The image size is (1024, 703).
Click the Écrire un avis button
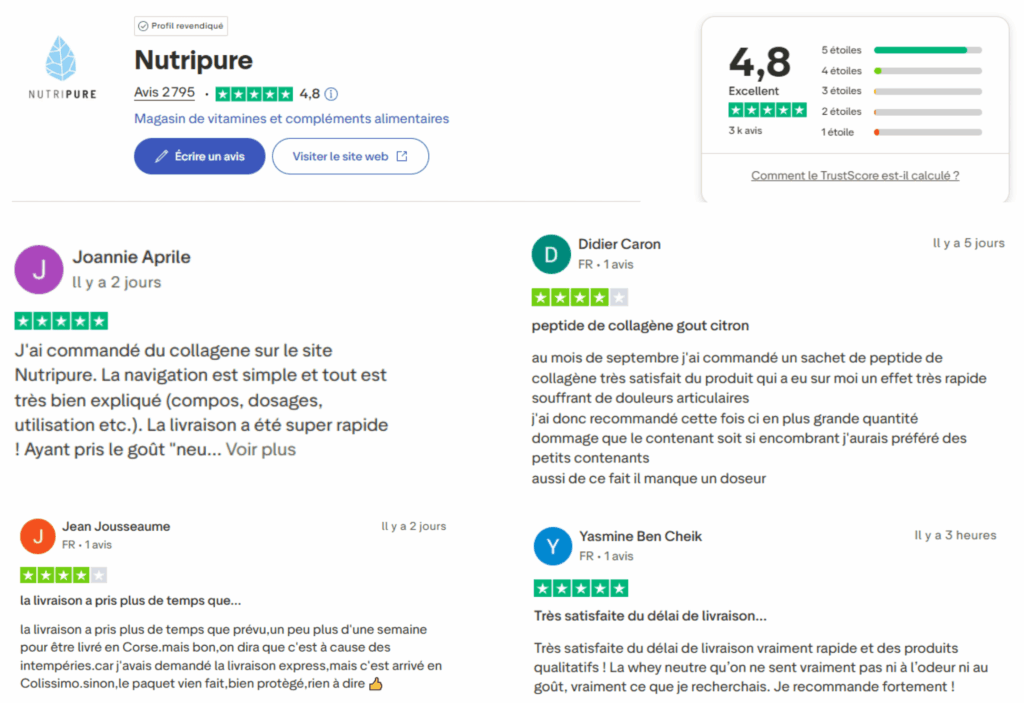click(199, 156)
